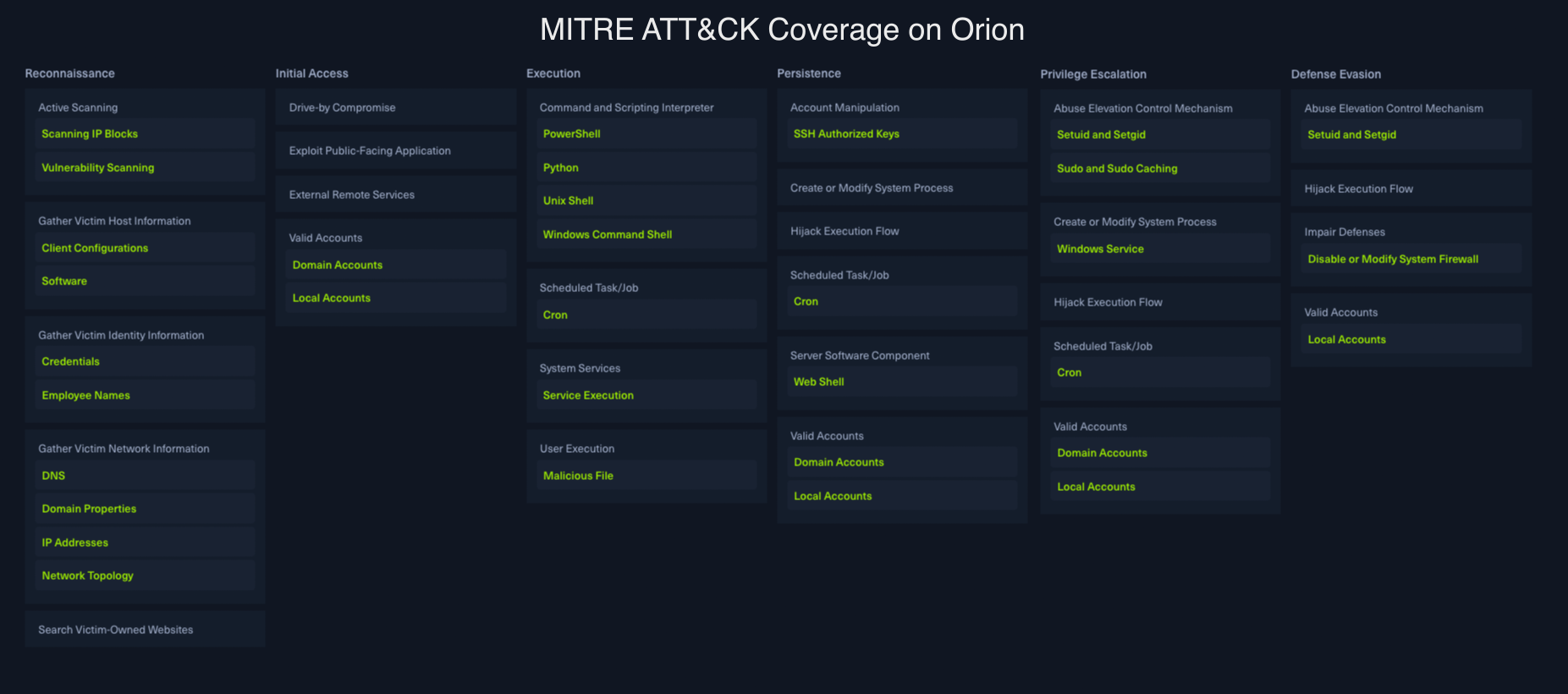
Task: Open Hijack Execution Flow in Defense Evasion
Action: (1358, 189)
